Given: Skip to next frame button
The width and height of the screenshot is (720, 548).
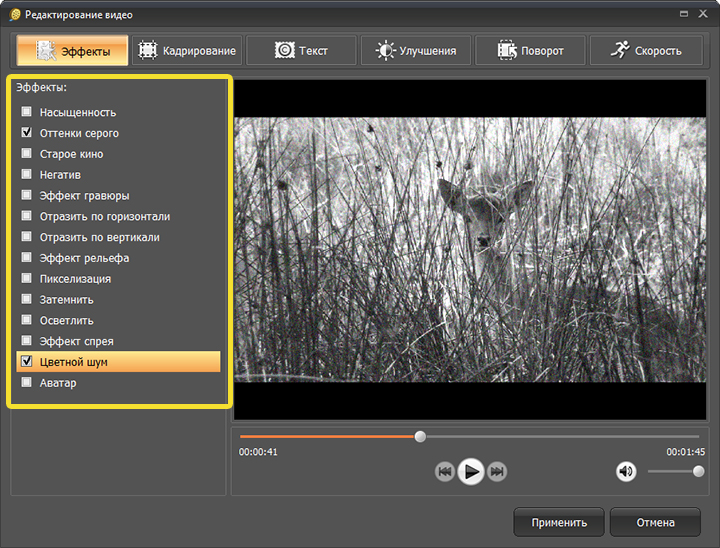Looking at the screenshot, I should point(497,472).
